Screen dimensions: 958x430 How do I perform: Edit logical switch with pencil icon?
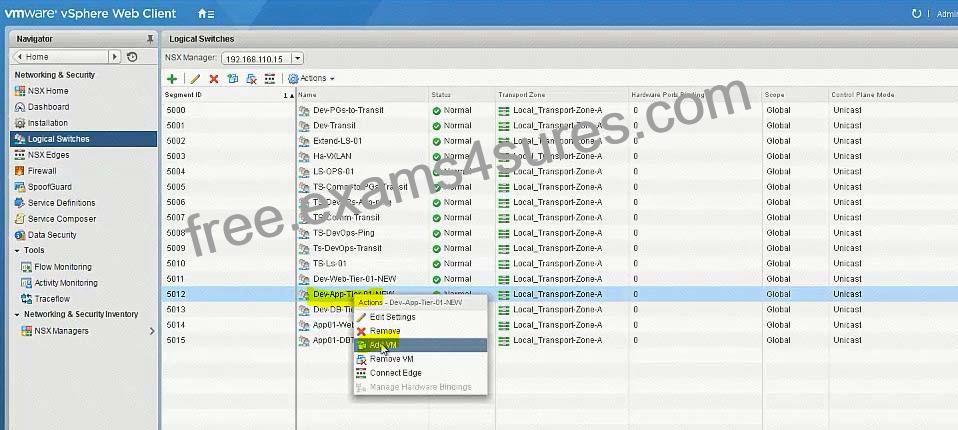pyautogui.click(x=195, y=79)
